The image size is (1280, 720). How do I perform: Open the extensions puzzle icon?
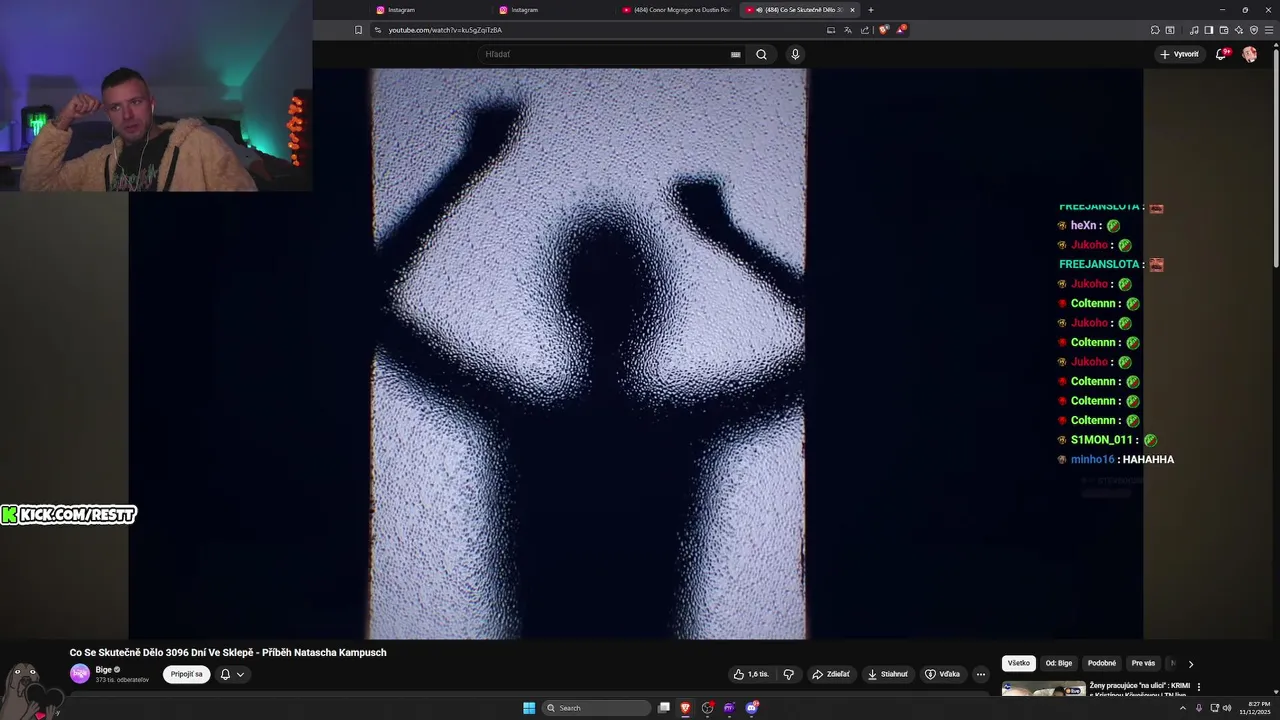[1155, 30]
